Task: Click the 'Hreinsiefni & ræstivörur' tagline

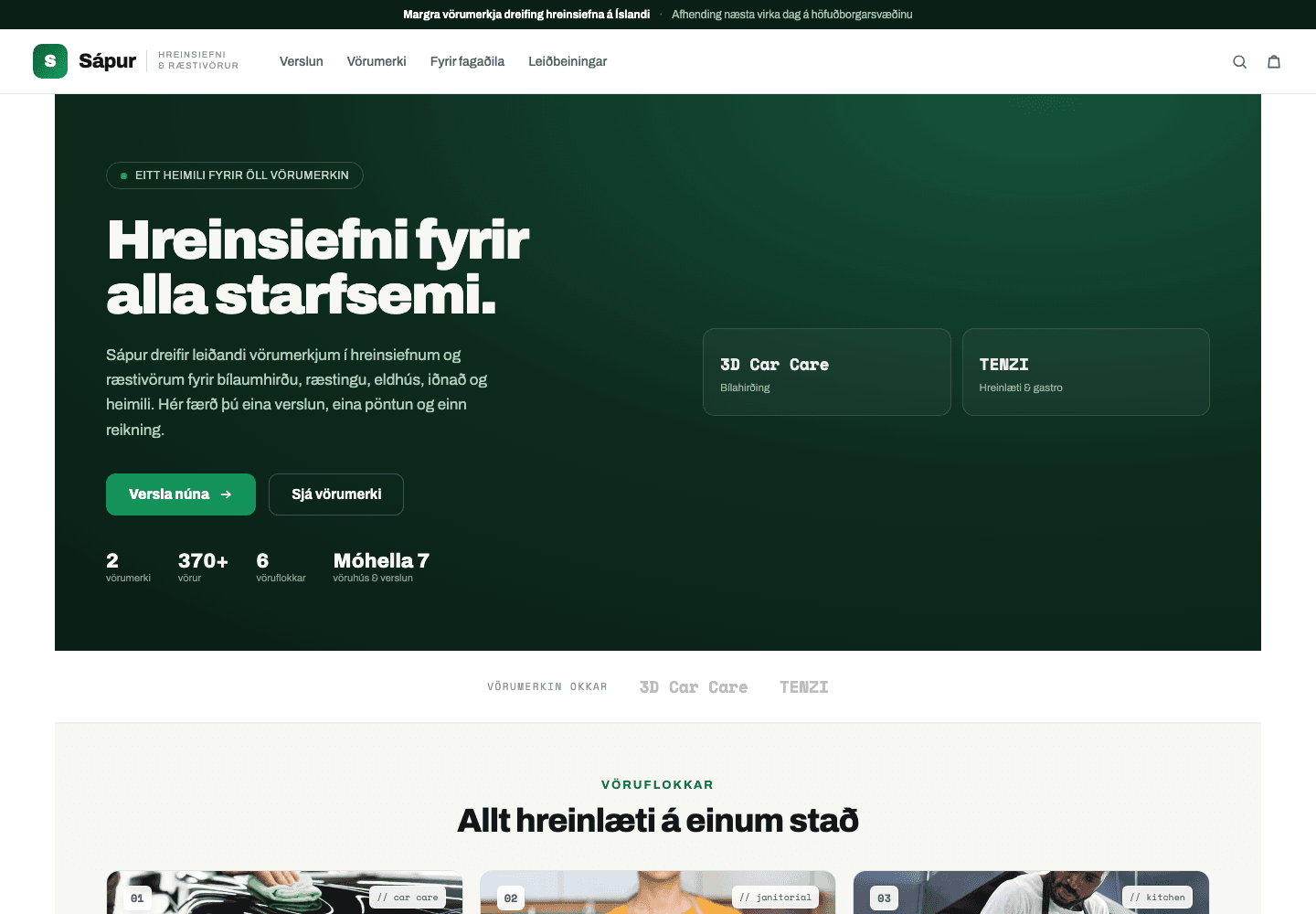Action: pos(198,60)
